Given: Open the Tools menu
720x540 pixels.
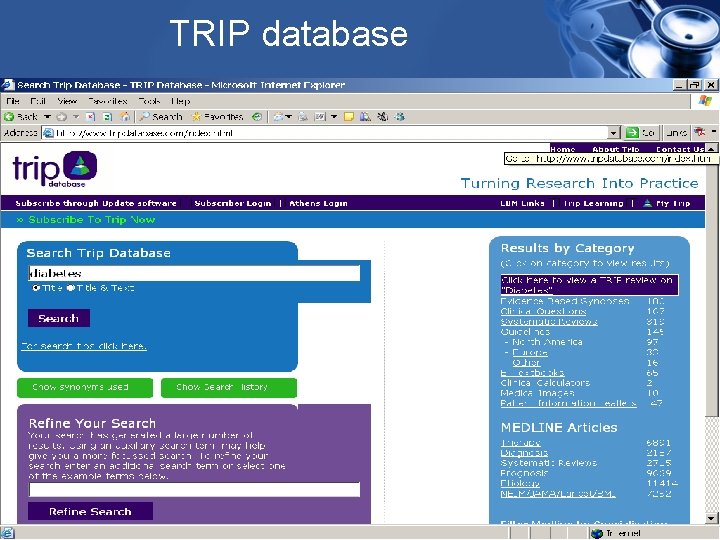Looking at the screenshot, I should 150,101.
